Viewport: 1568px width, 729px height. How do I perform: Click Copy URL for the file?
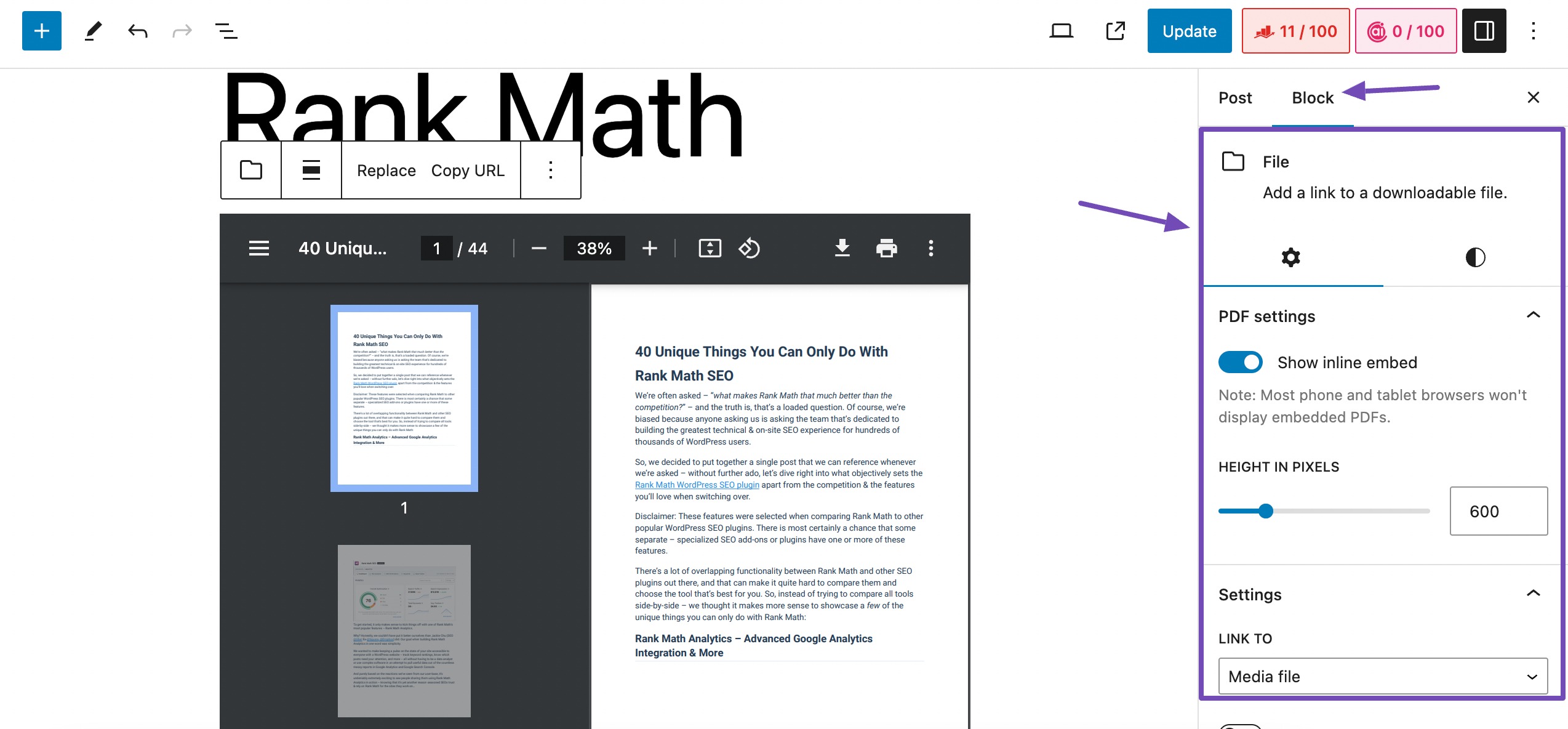pyautogui.click(x=467, y=169)
